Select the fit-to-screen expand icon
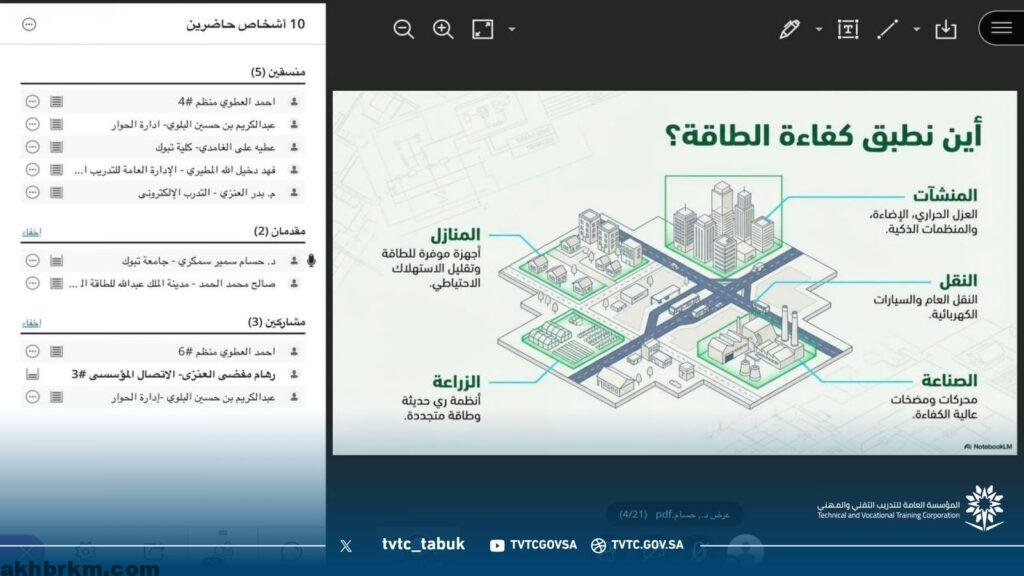Viewport: 1024px width, 576px height. click(x=483, y=29)
